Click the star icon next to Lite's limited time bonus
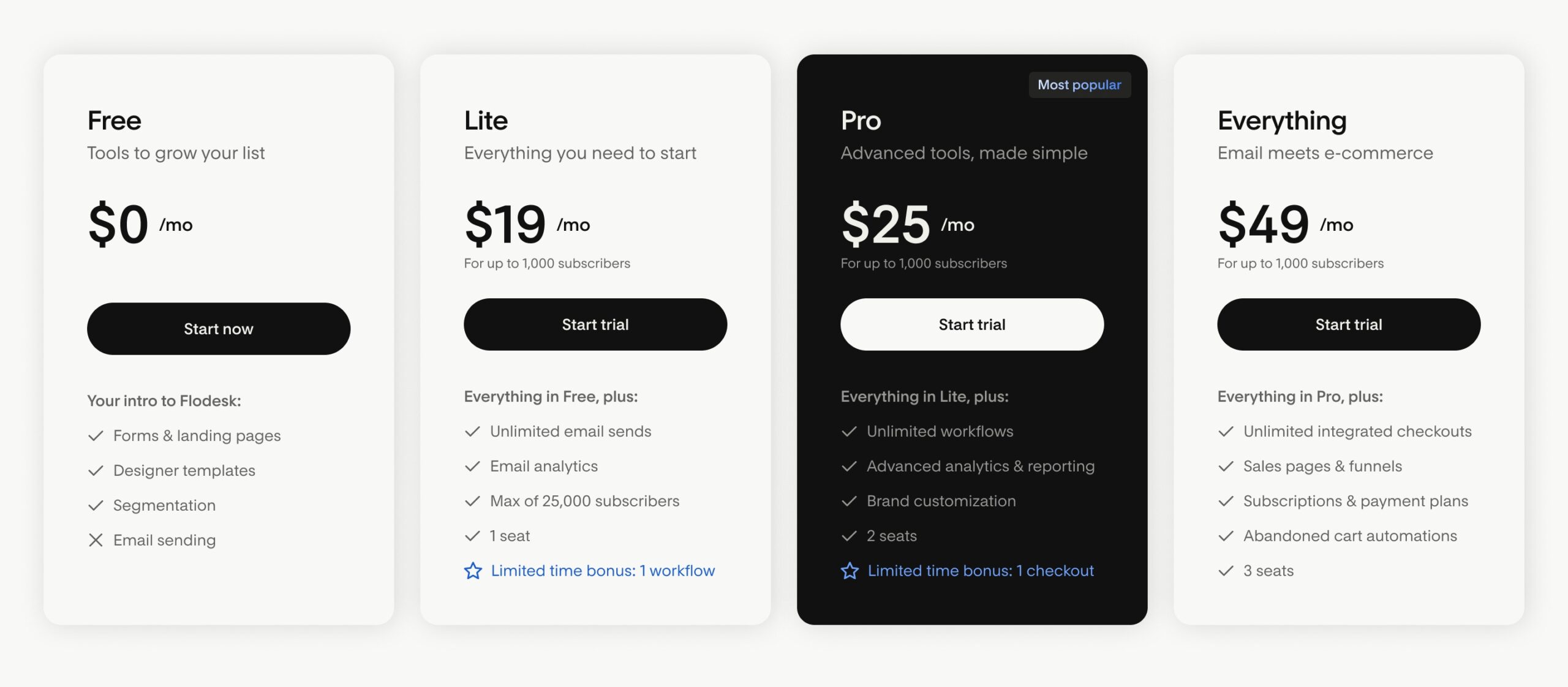 click(472, 571)
